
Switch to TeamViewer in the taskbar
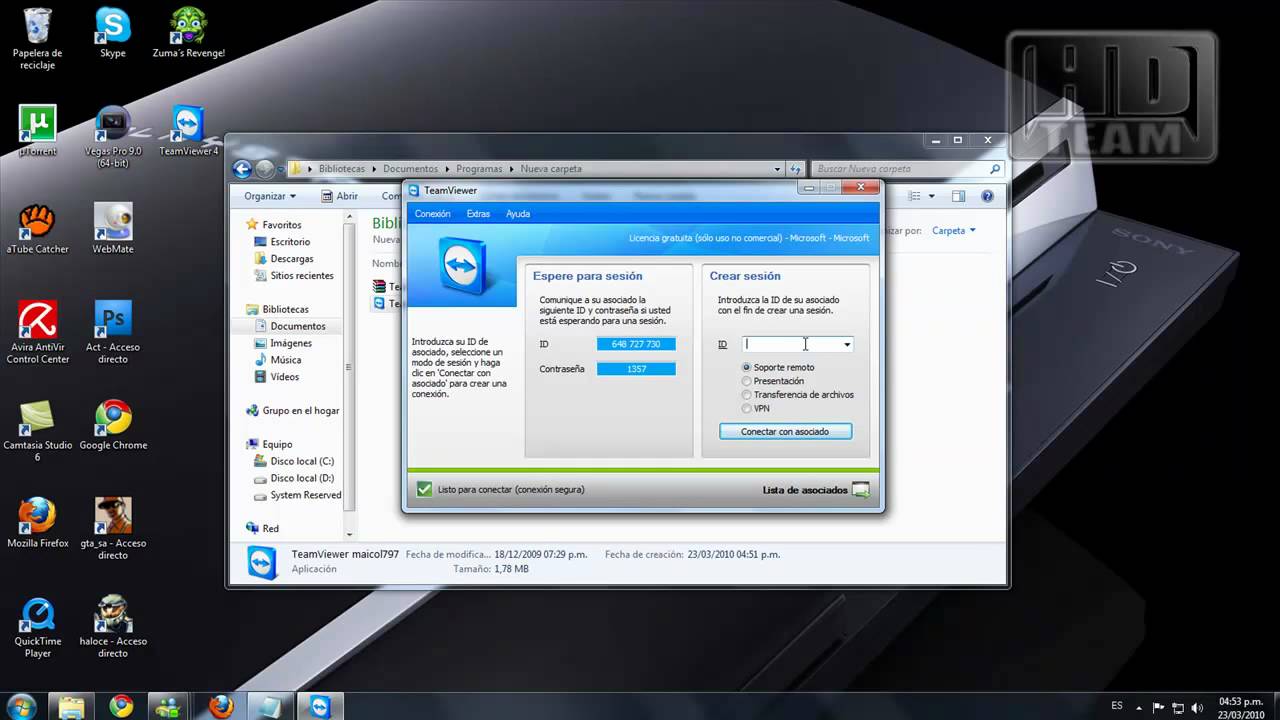(319, 706)
